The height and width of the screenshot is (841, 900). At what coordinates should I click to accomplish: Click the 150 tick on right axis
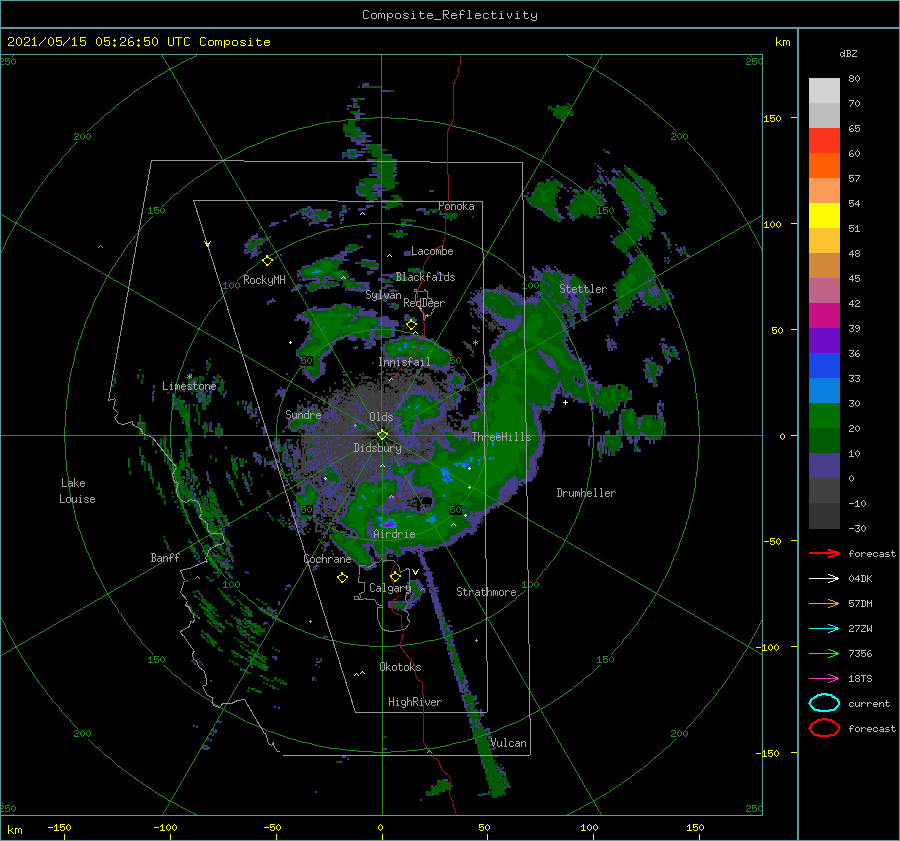[772, 118]
